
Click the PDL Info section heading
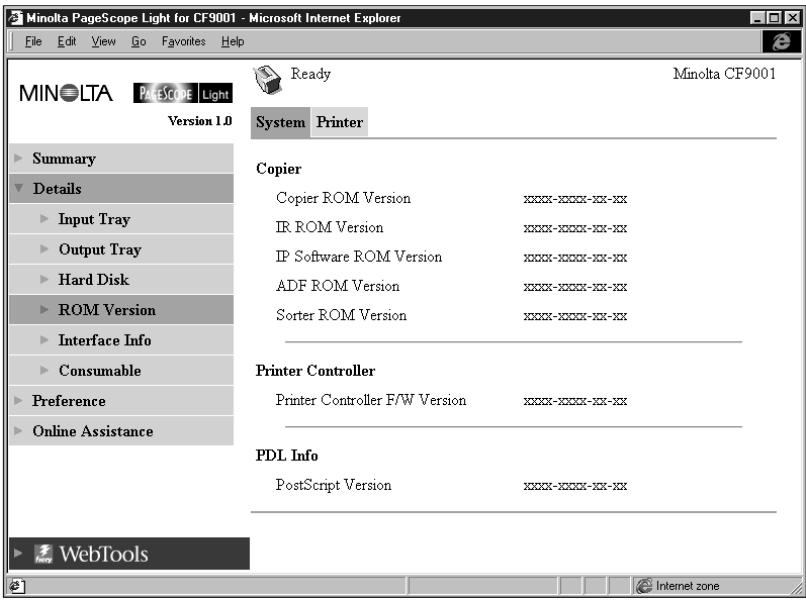(x=287, y=456)
